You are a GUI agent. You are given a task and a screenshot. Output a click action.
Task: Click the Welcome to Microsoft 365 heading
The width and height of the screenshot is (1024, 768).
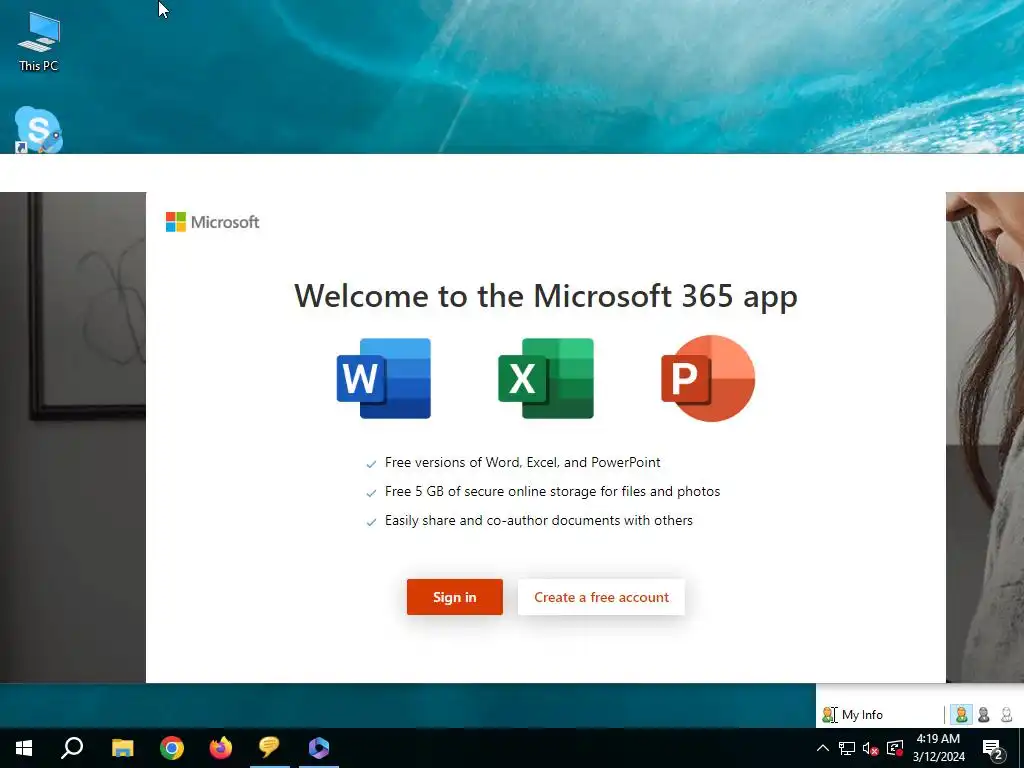pos(546,296)
